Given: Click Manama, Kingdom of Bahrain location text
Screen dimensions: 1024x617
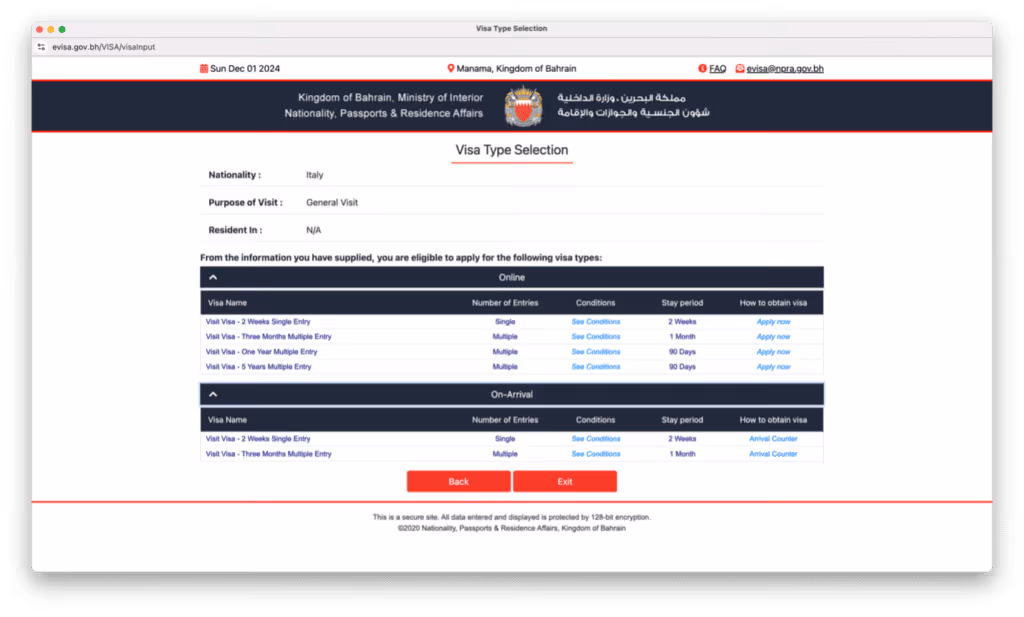Looking at the screenshot, I should (x=516, y=69).
